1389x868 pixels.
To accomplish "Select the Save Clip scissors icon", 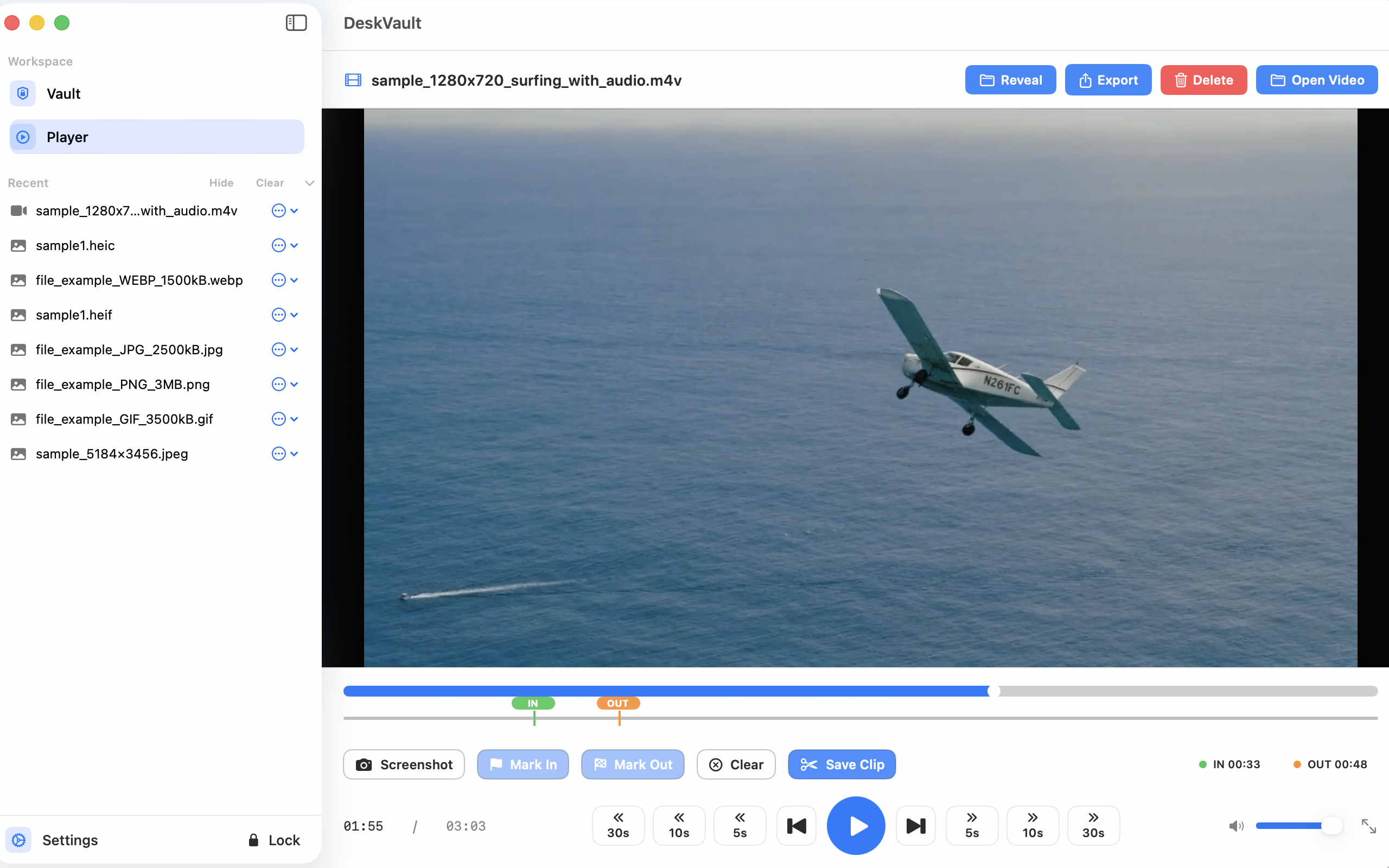I will (x=809, y=764).
